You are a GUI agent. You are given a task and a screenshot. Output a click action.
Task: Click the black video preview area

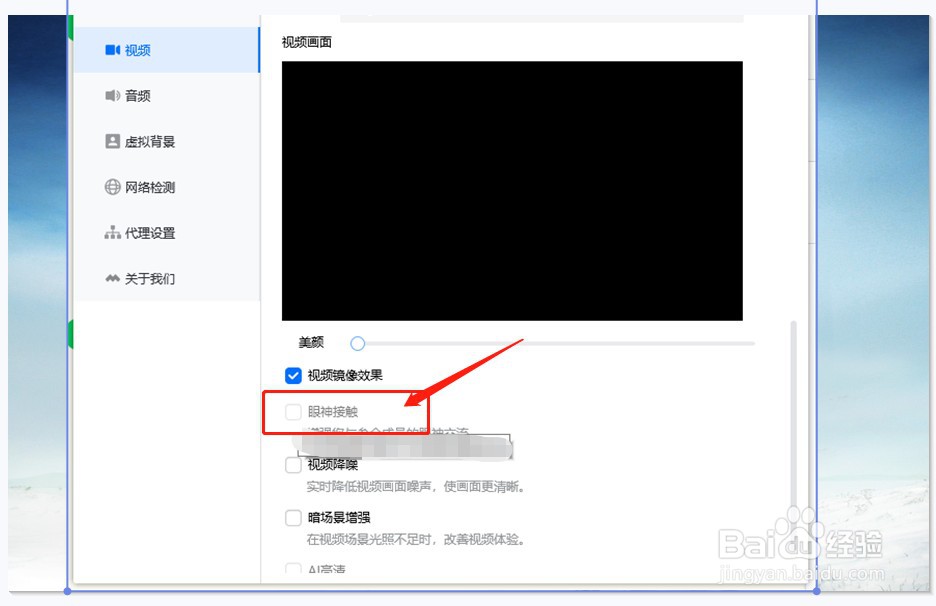pos(512,190)
